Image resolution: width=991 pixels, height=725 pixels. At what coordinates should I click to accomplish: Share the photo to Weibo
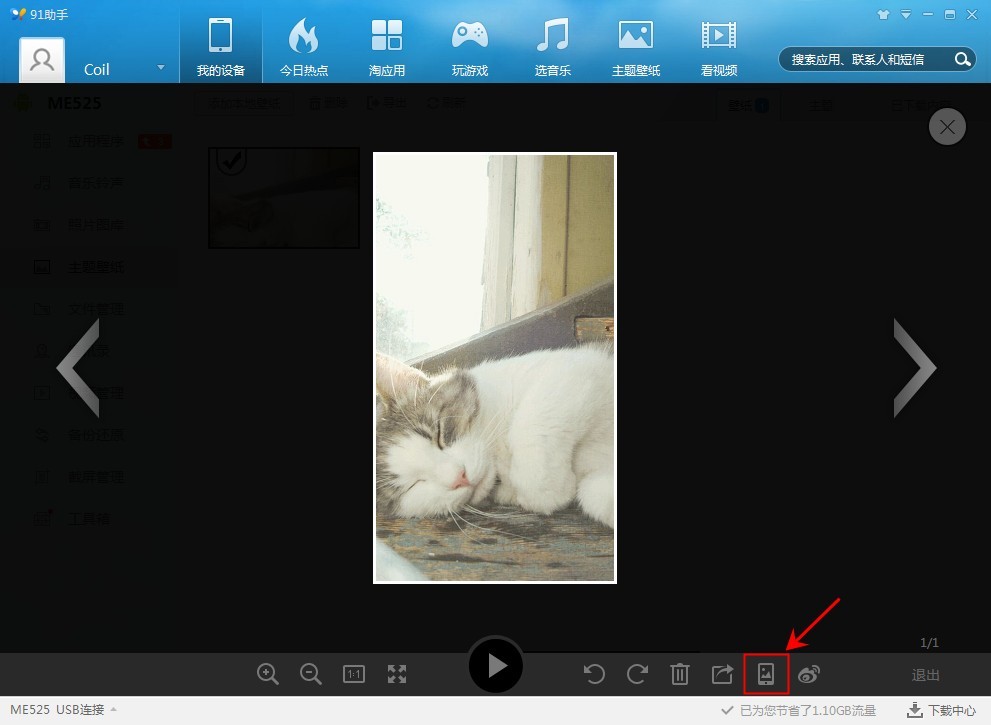pos(809,674)
